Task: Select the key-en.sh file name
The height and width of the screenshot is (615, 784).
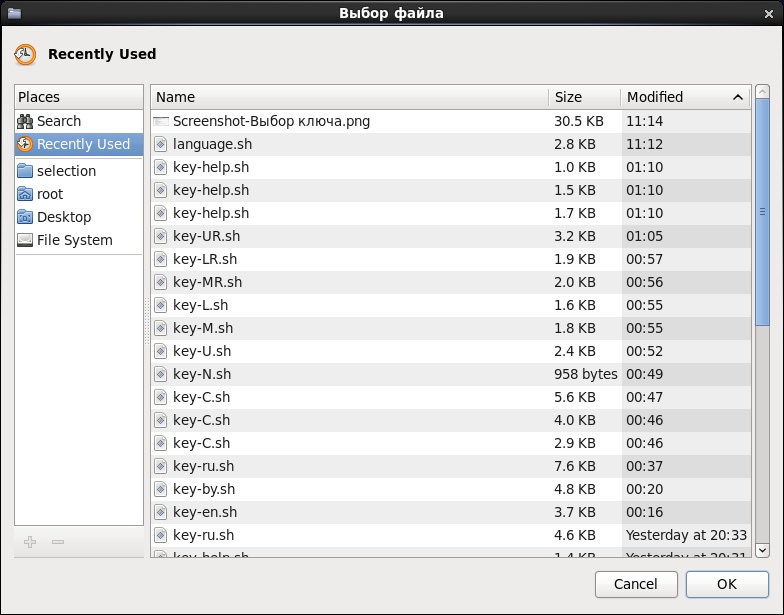Action: coord(205,512)
